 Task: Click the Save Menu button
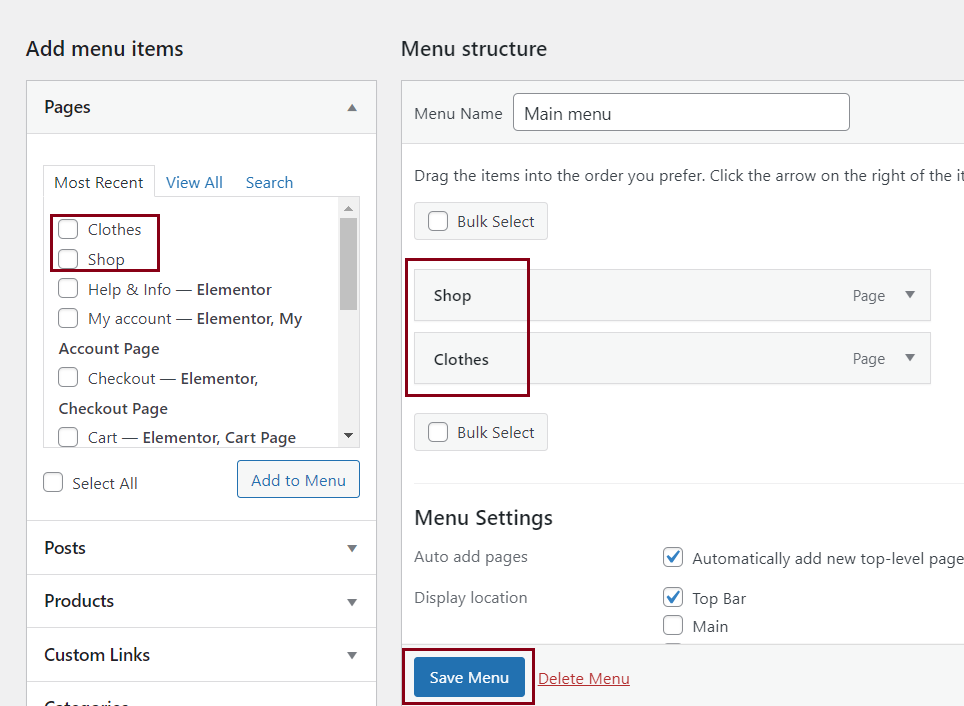468,677
